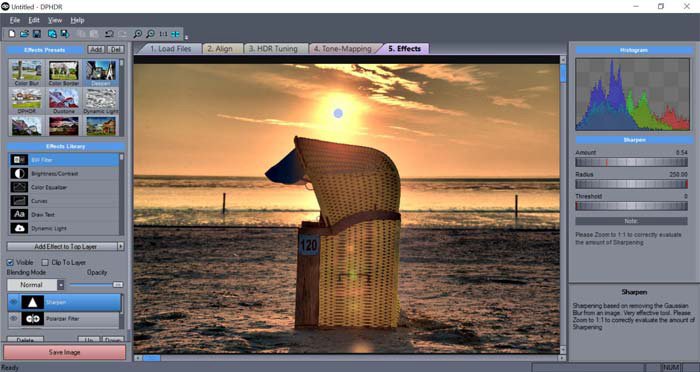Click the layer Opacity slider
The height and width of the screenshot is (372, 700).
pyautogui.click(x=96, y=284)
